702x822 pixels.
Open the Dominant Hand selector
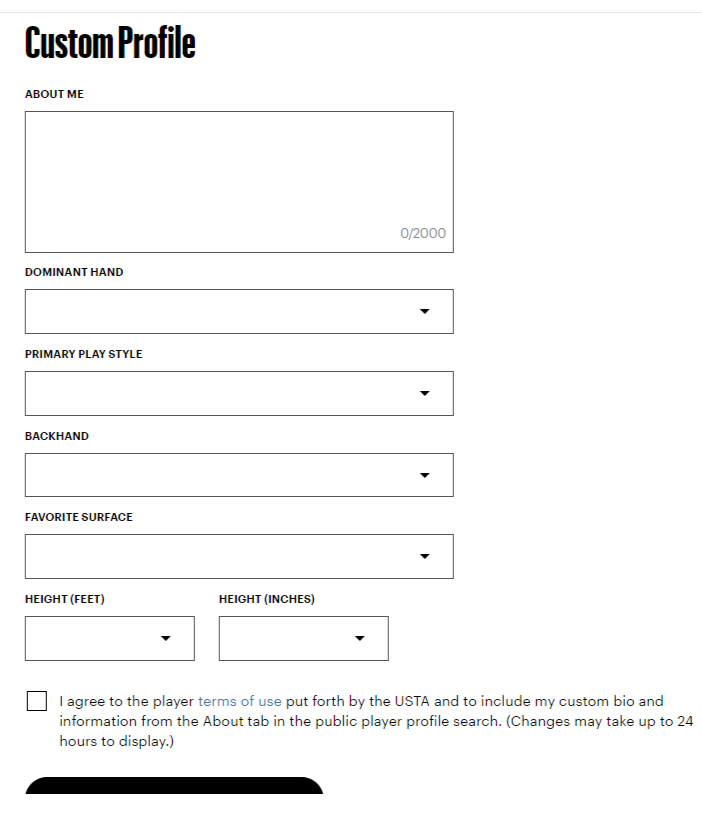[238, 311]
